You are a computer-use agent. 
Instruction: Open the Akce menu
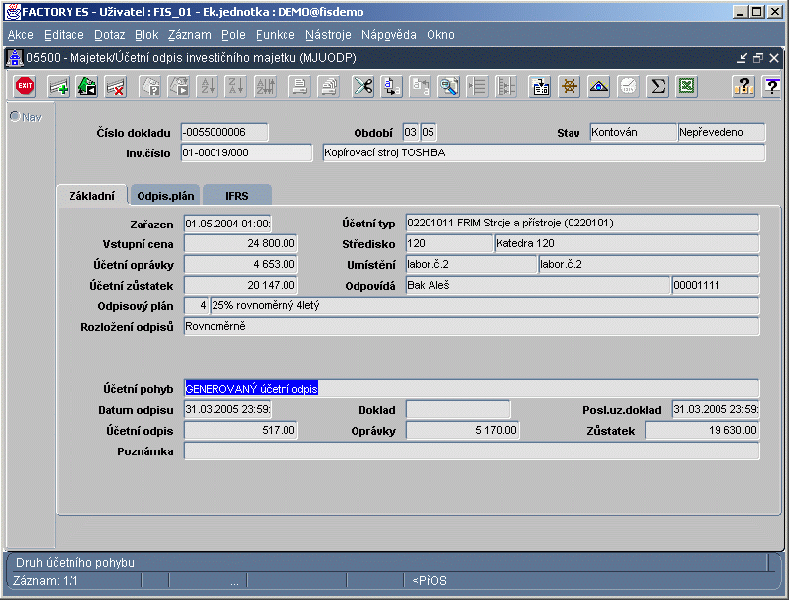pos(20,35)
